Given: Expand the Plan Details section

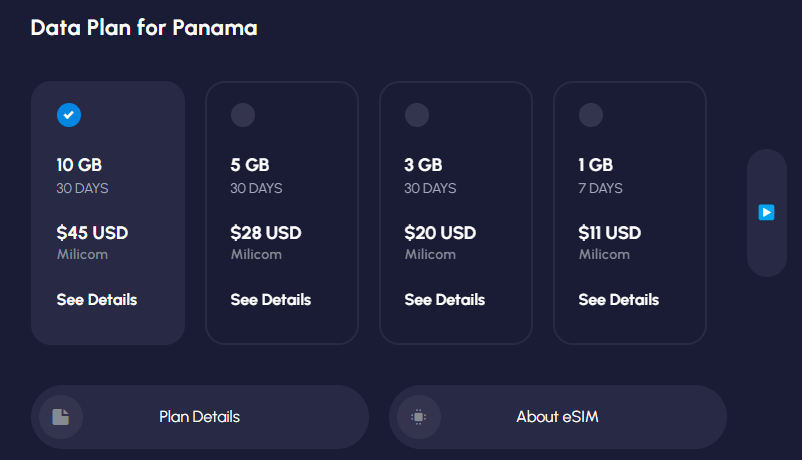Looking at the screenshot, I should point(200,417).
